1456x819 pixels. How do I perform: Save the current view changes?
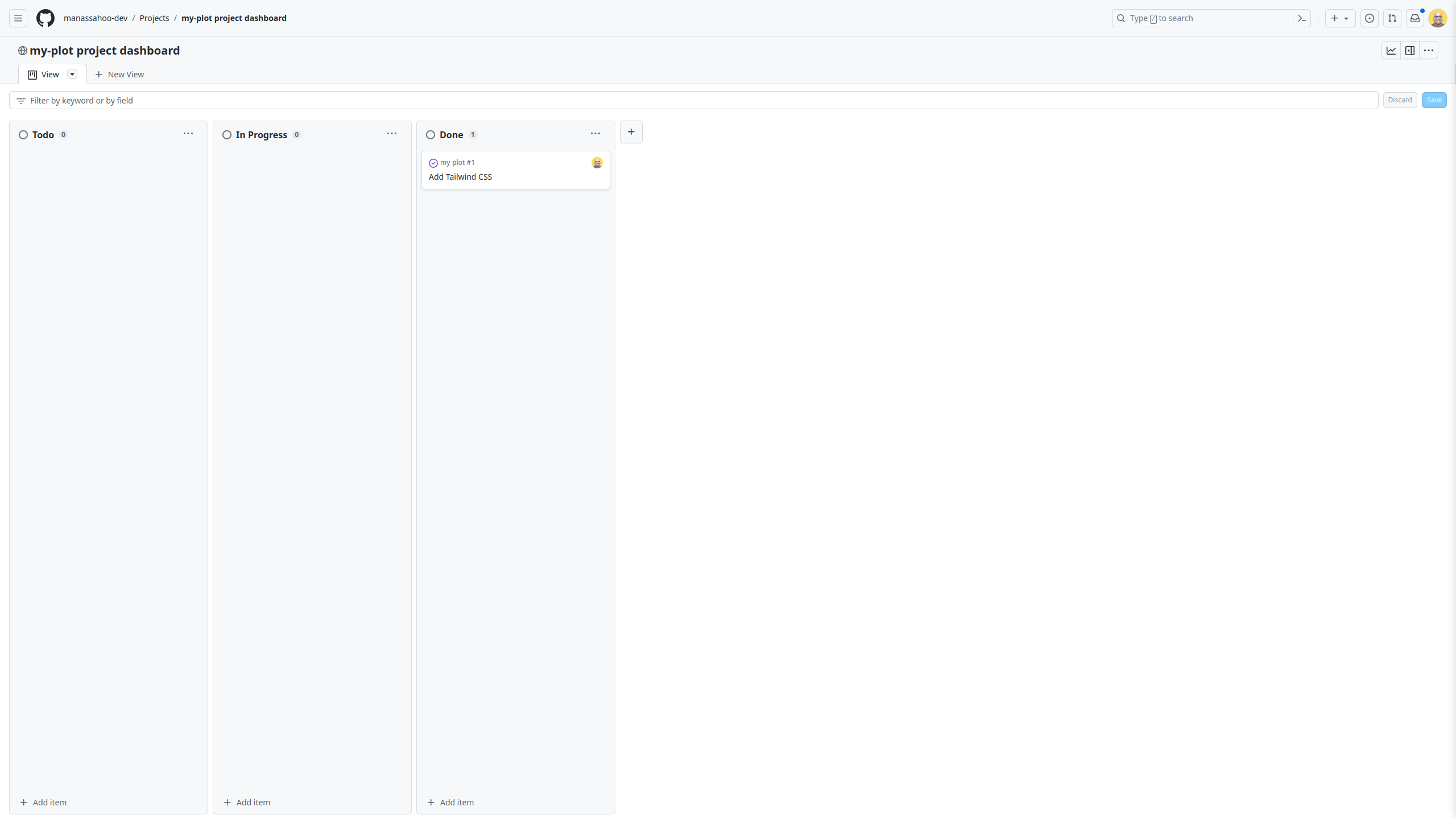point(1434,100)
